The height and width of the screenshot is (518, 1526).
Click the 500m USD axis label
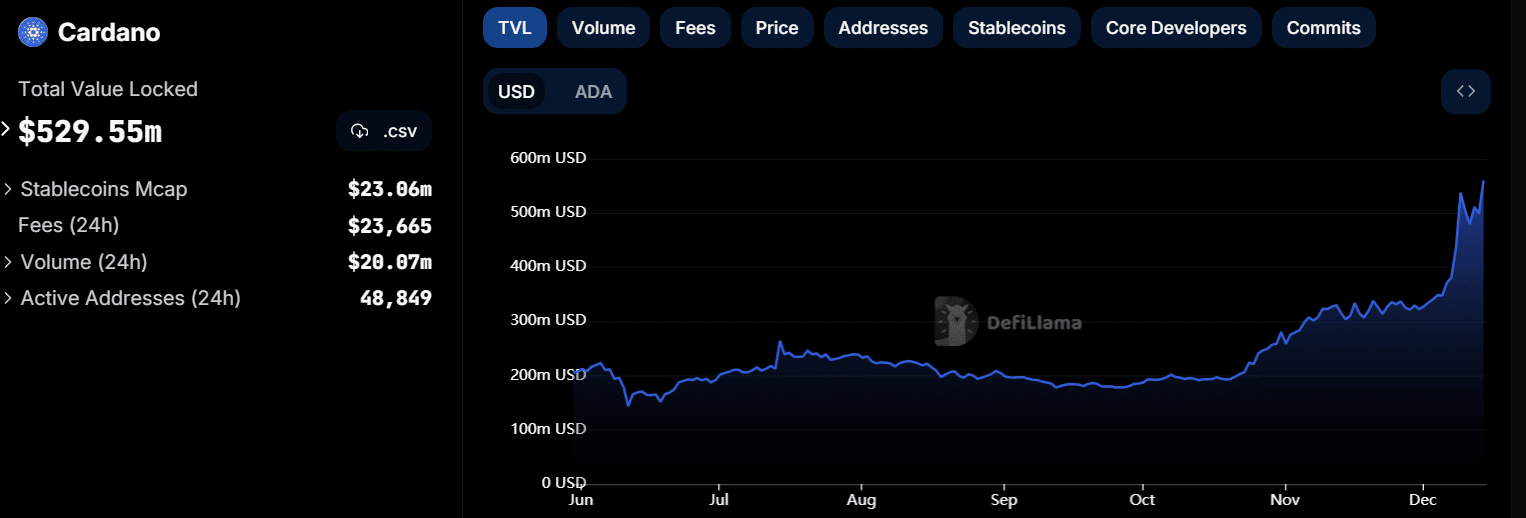(548, 212)
